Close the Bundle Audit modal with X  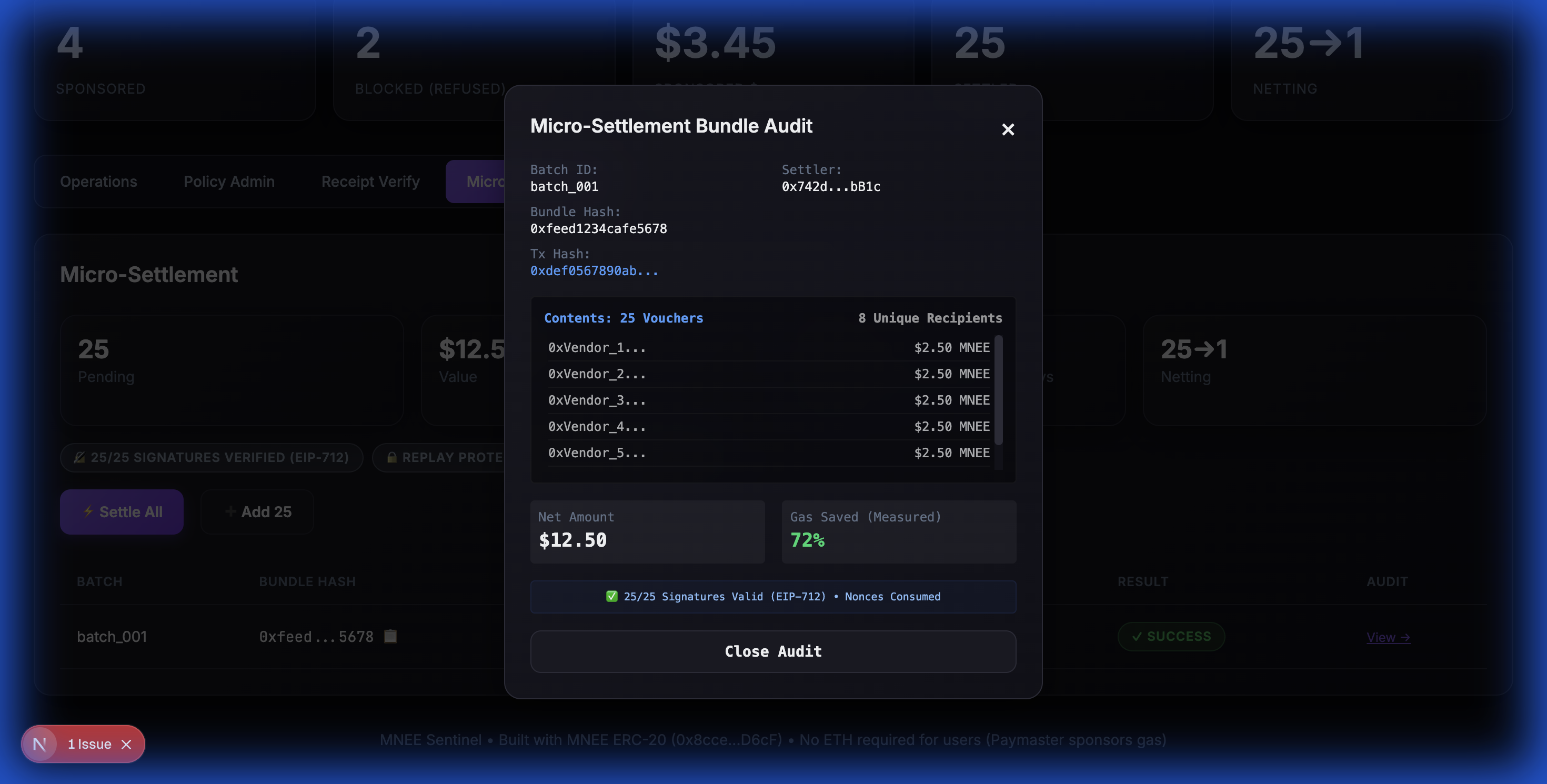[1008, 129]
